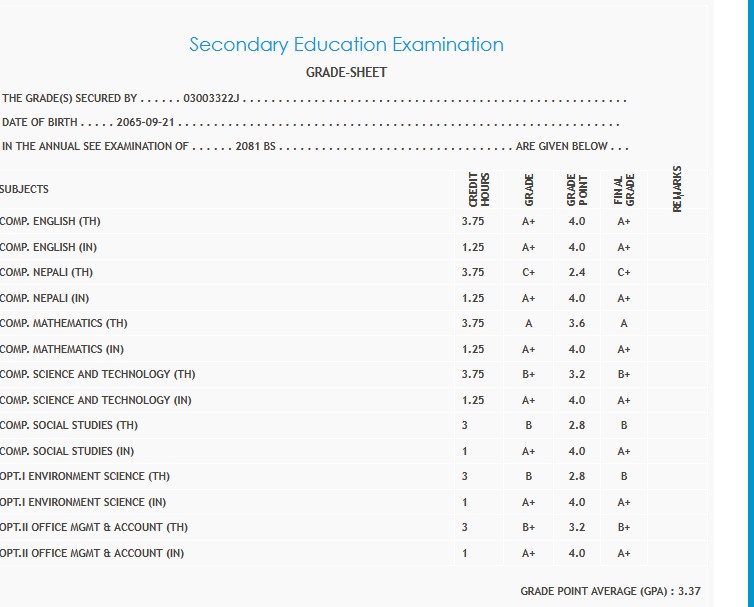Select OPT.II OFFICE MGMT & ACCOUNT (IN) label
The width and height of the screenshot is (754, 607).
pyautogui.click(x=92, y=553)
